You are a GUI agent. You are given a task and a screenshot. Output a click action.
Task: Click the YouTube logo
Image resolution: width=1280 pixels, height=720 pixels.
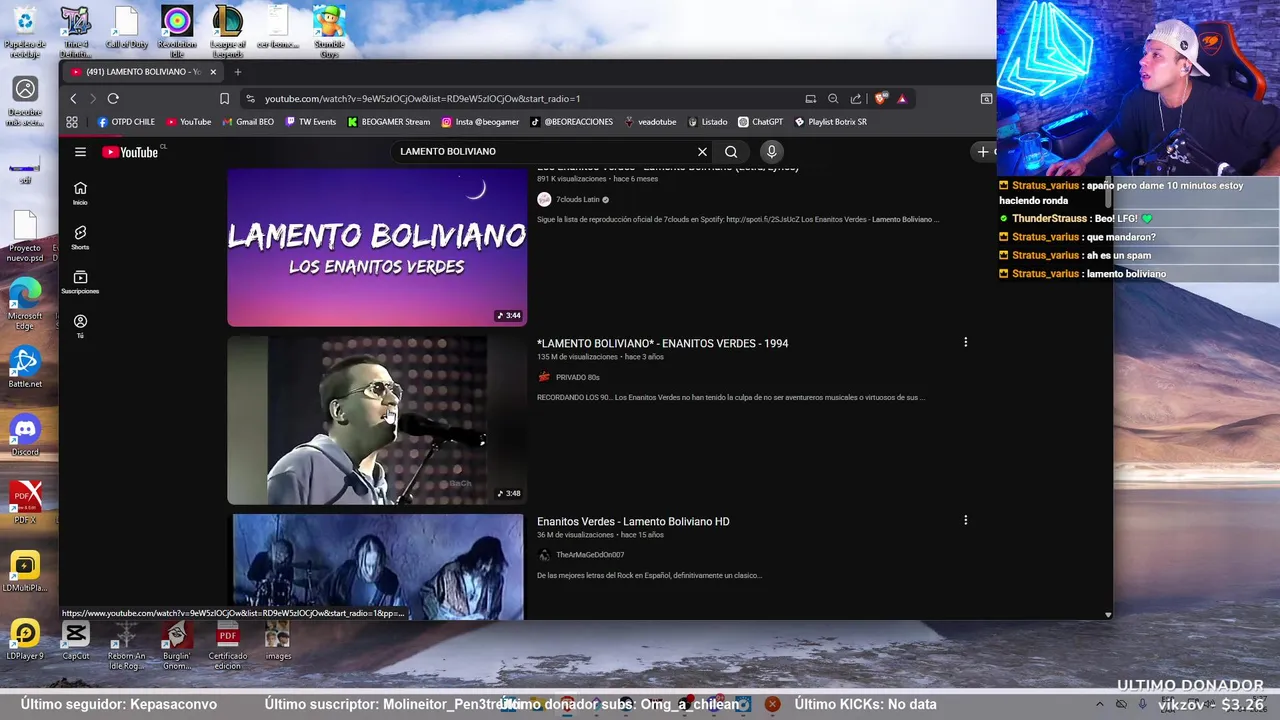(x=130, y=152)
